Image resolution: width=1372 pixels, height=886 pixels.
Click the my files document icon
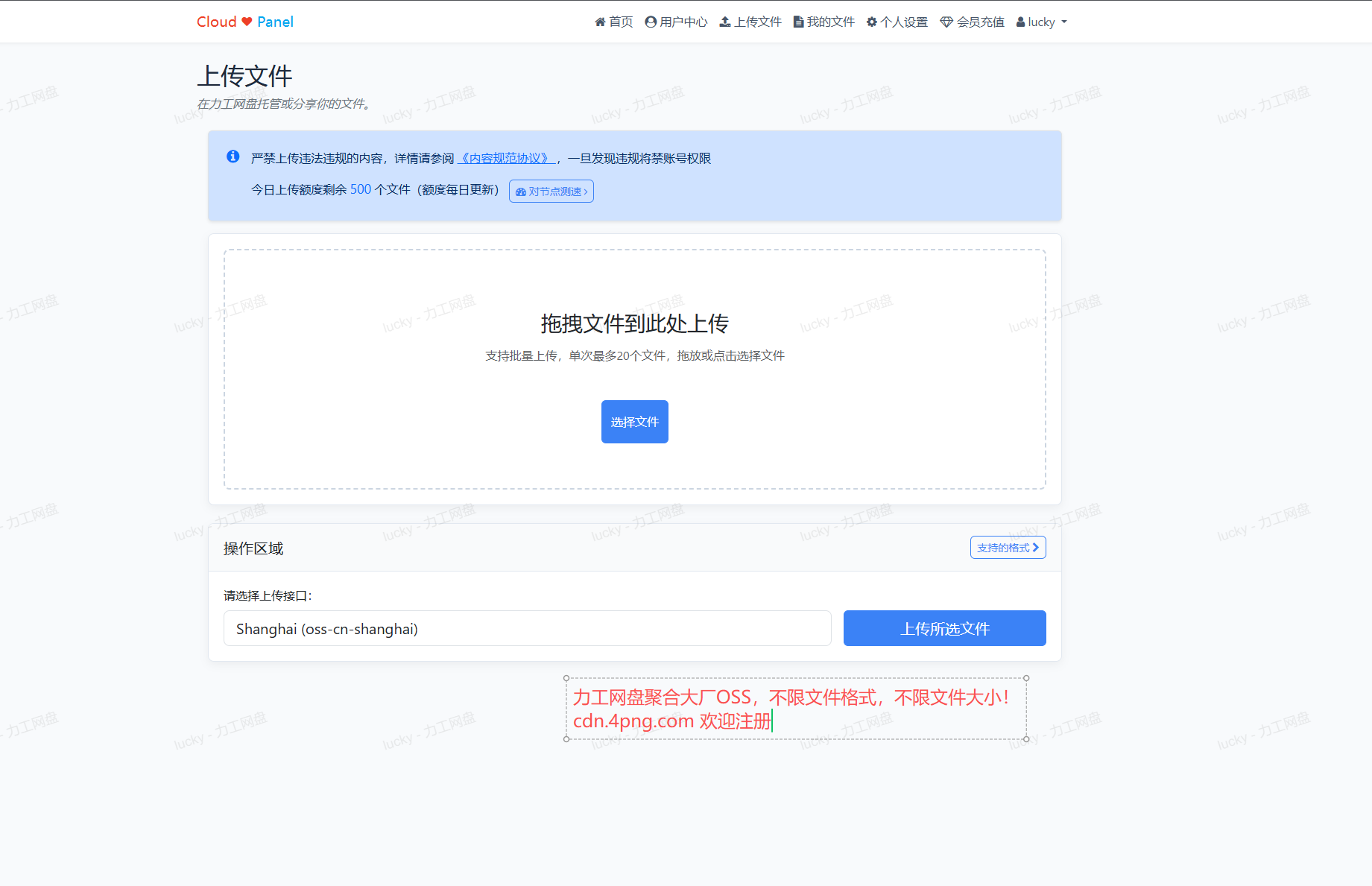tap(798, 22)
